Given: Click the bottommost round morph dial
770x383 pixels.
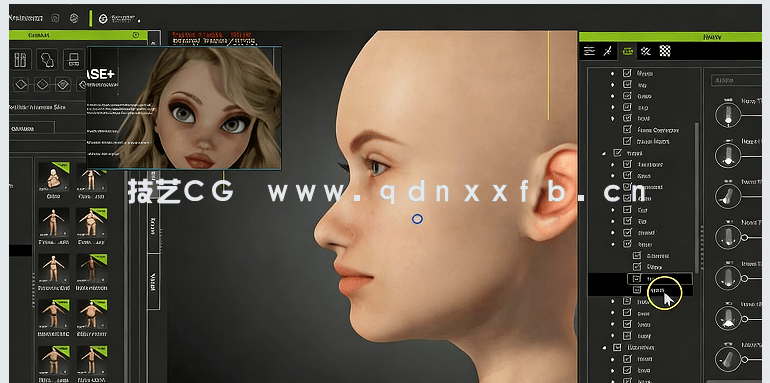Looking at the screenshot, I should [x=728, y=359].
